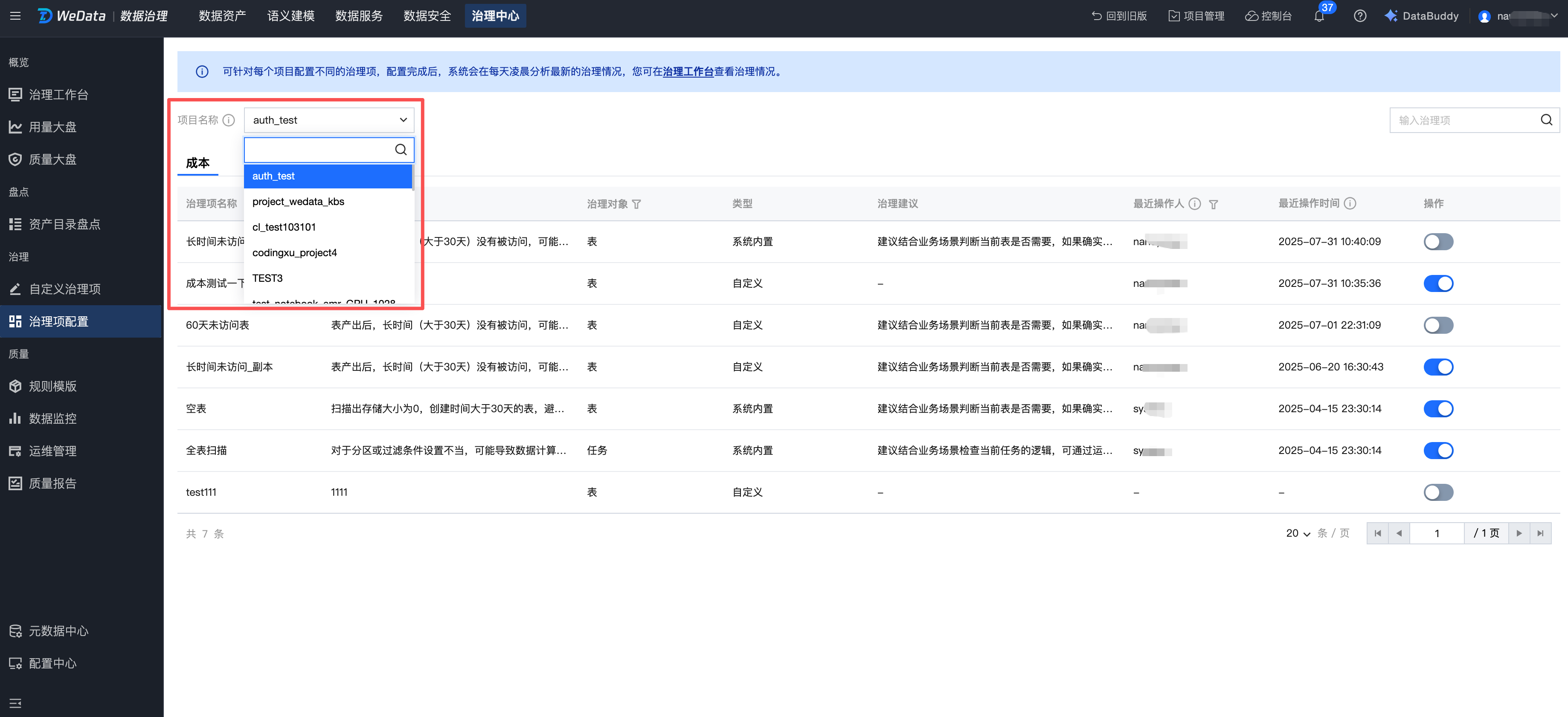
Task: Disable the 空表 governance item toggle
Action: click(1438, 409)
